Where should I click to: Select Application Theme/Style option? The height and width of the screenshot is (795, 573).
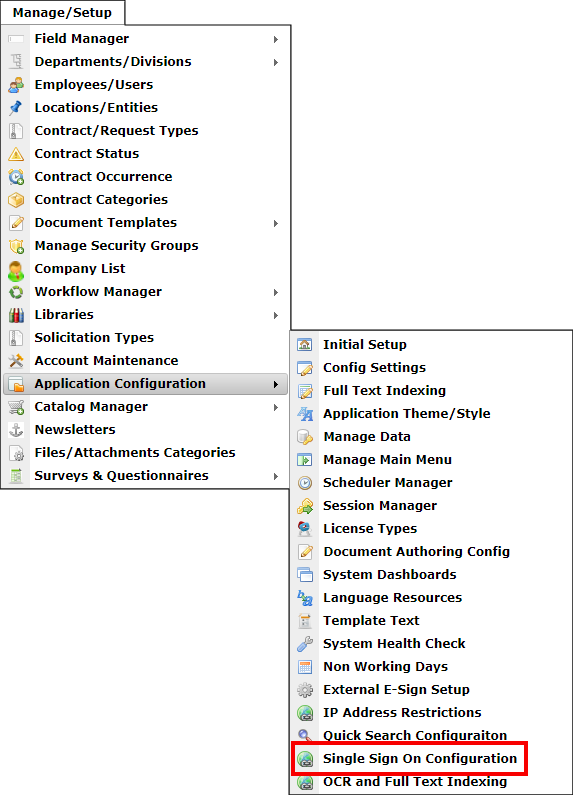click(x=407, y=414)
